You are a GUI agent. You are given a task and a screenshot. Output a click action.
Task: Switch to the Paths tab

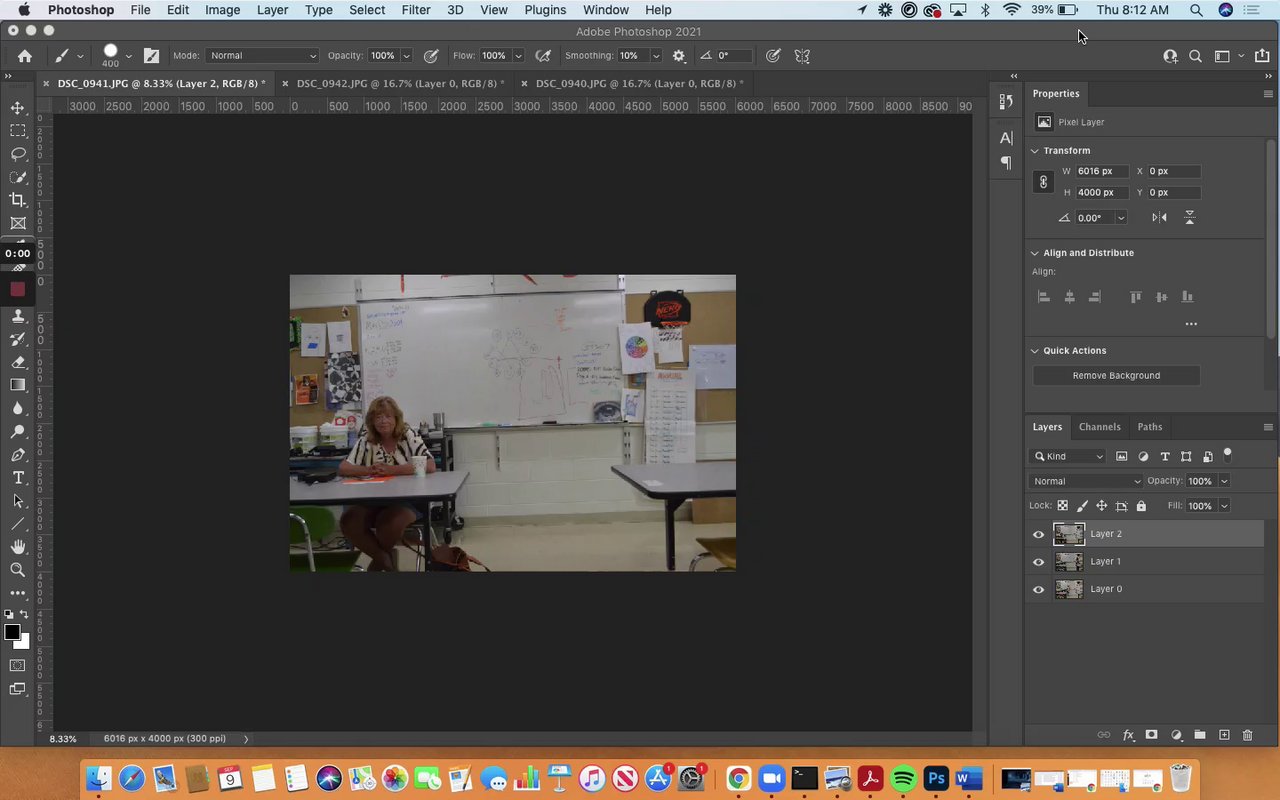[1150, 427]
